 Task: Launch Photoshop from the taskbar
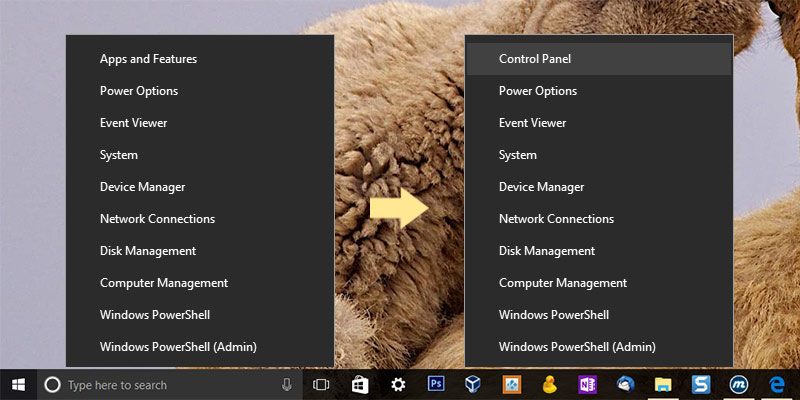(x=436, y=384)
